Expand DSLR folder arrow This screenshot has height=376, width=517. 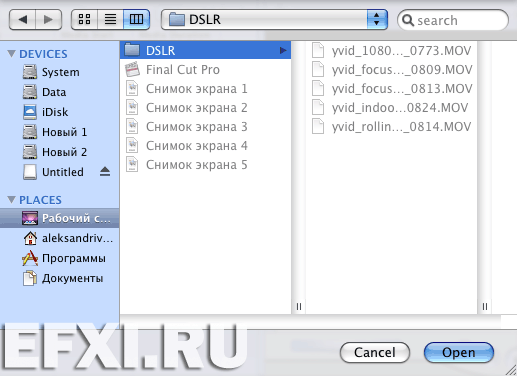coord(283,50)
